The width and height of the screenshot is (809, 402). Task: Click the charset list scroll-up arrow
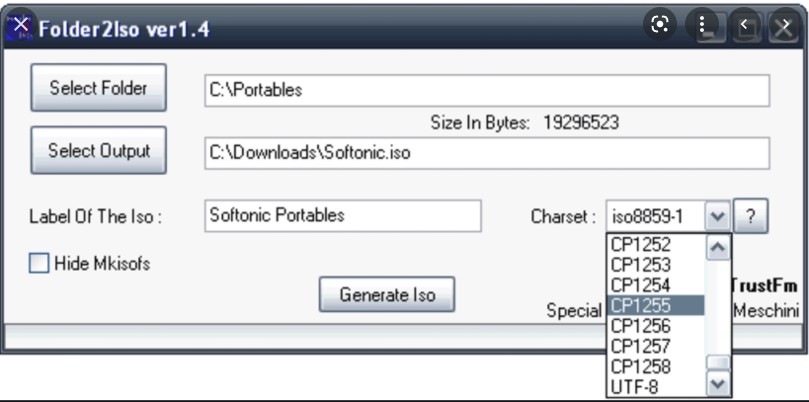(x=718, y=248)
